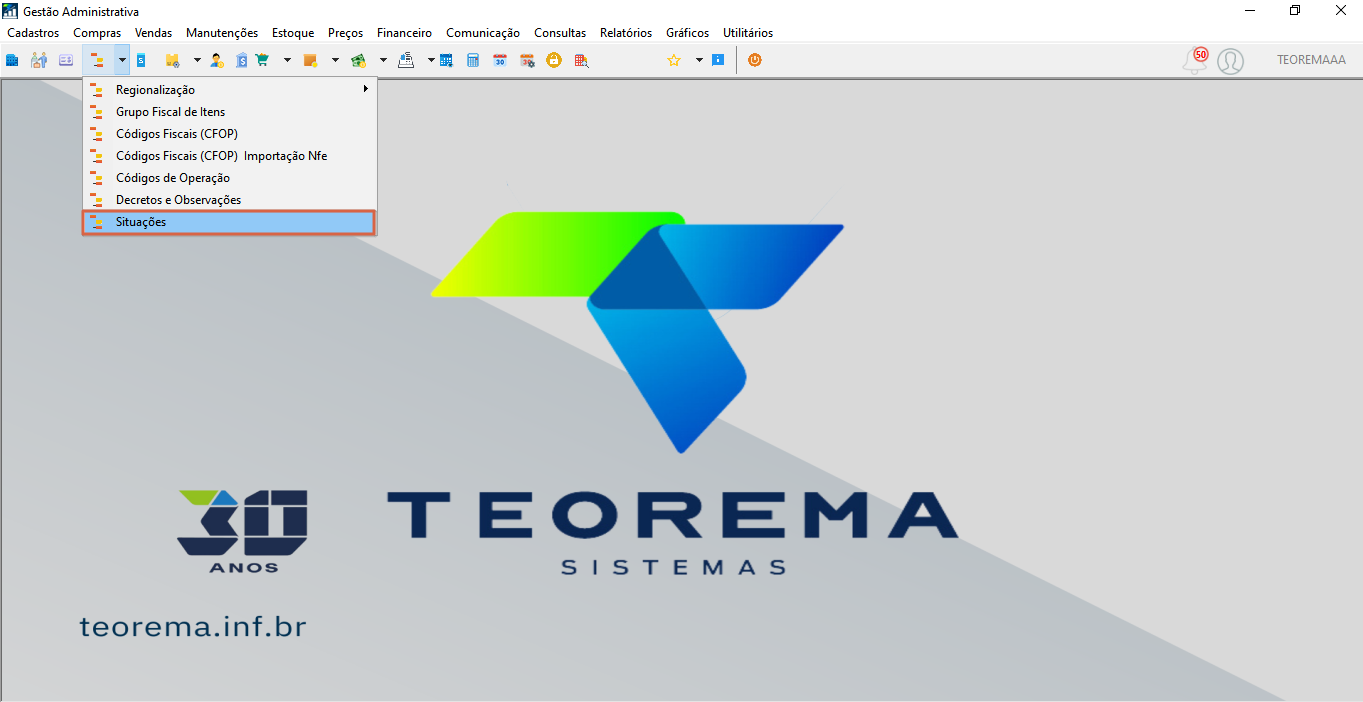The height and width of the screenshot is (702, 1363).
Task: Choose the Situações menu entry
Action: 229,222
